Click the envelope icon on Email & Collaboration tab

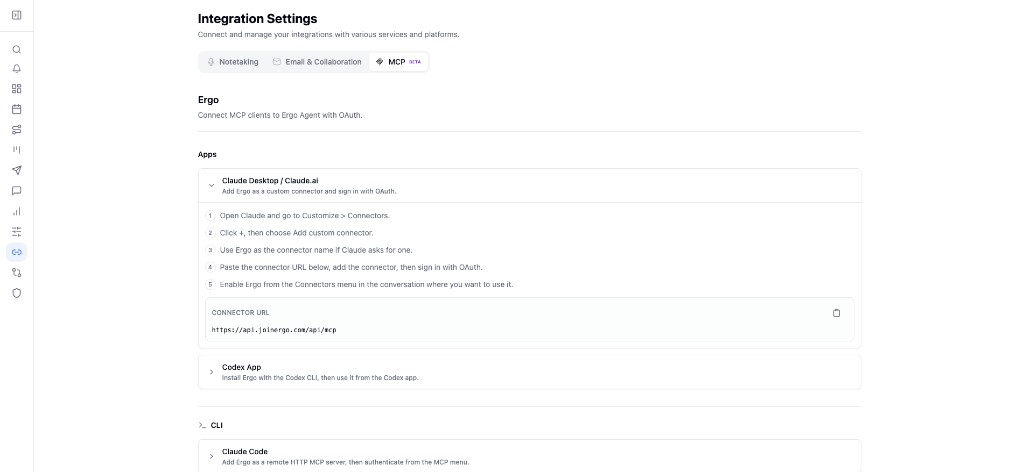(277, 62)
